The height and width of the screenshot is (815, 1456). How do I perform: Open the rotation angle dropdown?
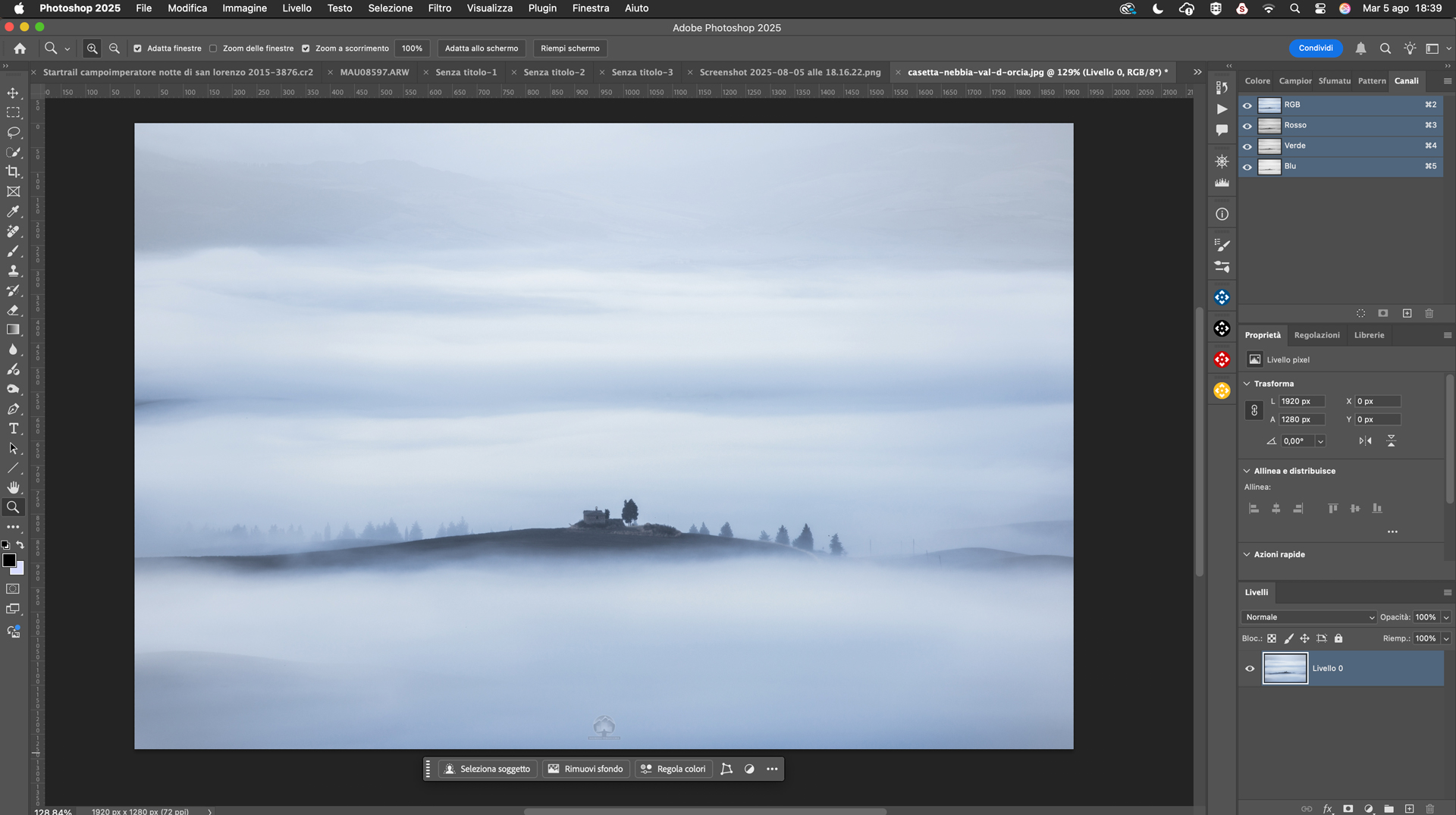point(1320,441)
